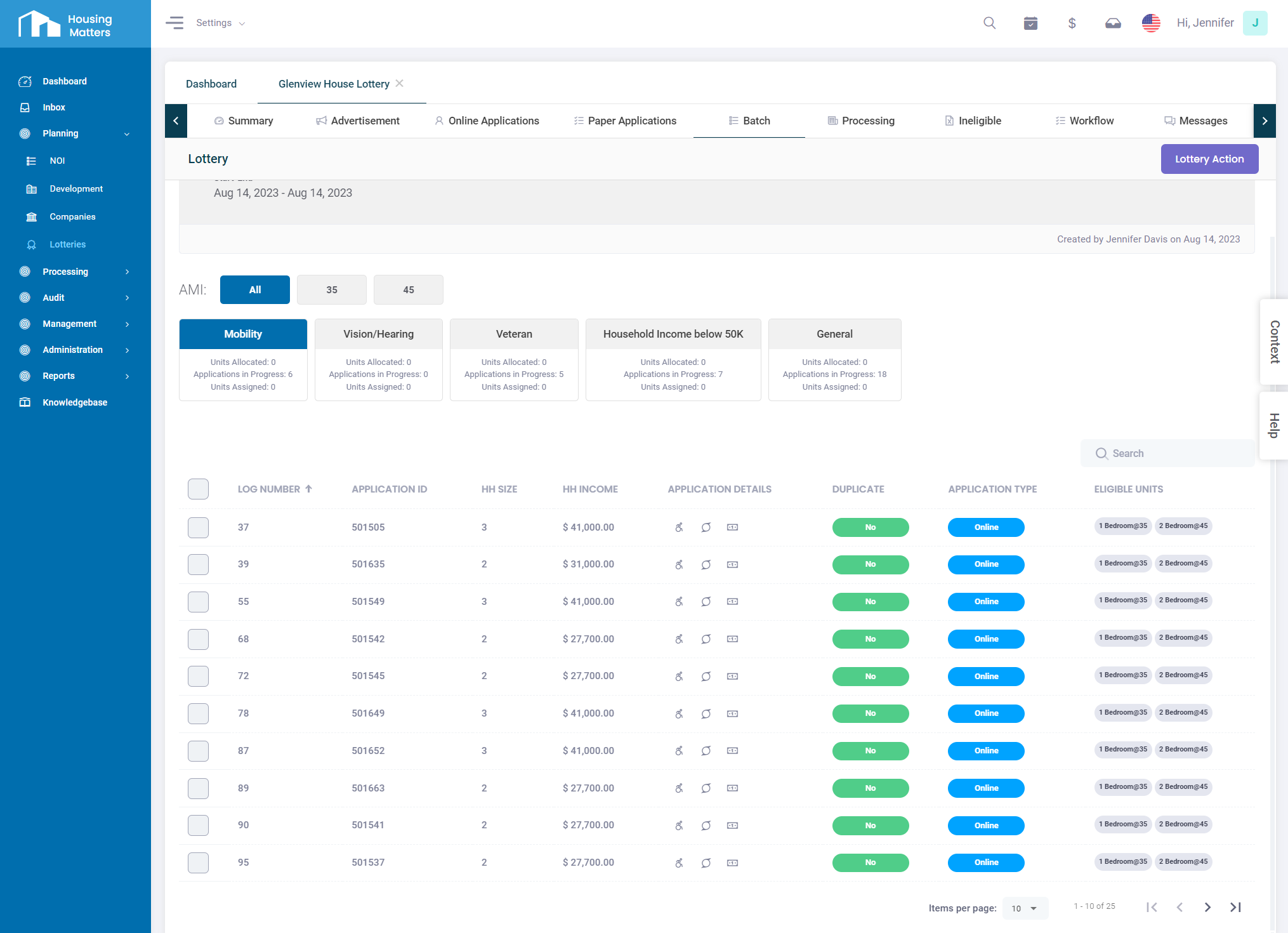
Task: Click the dollar sign icon
Action: 1072,23
